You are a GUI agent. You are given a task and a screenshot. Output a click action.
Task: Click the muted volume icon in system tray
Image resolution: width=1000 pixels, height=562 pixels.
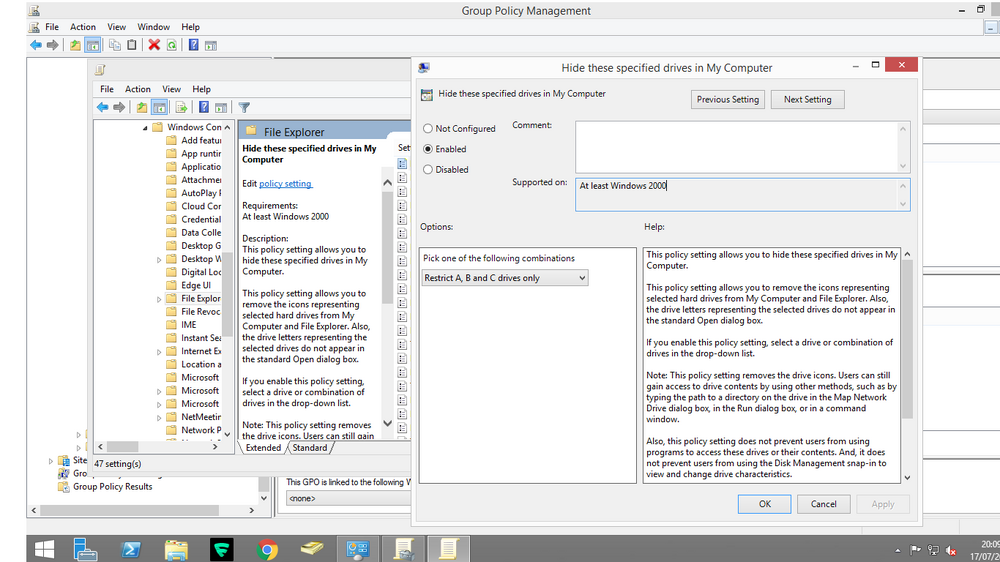pyautogui.click(x=951, y=550)
